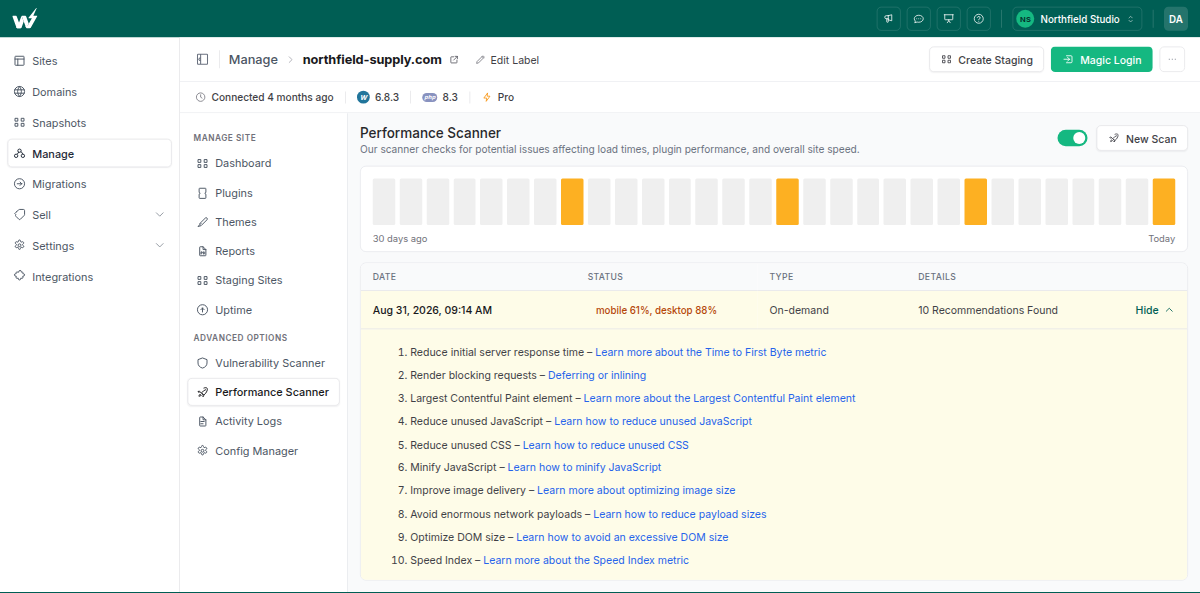Open Themes under Manage Site
Screen dimensions: 1200x593
coord(264,222)
